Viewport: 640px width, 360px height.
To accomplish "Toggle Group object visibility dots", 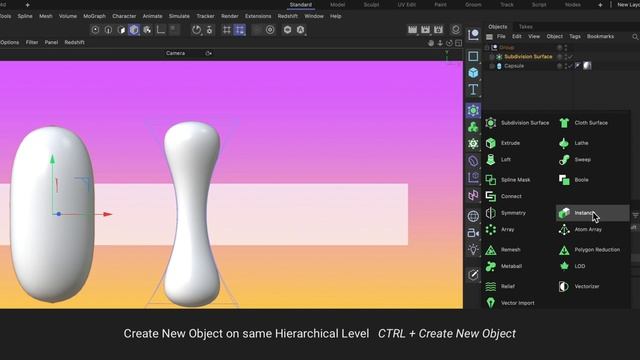I will click(565, 47).
